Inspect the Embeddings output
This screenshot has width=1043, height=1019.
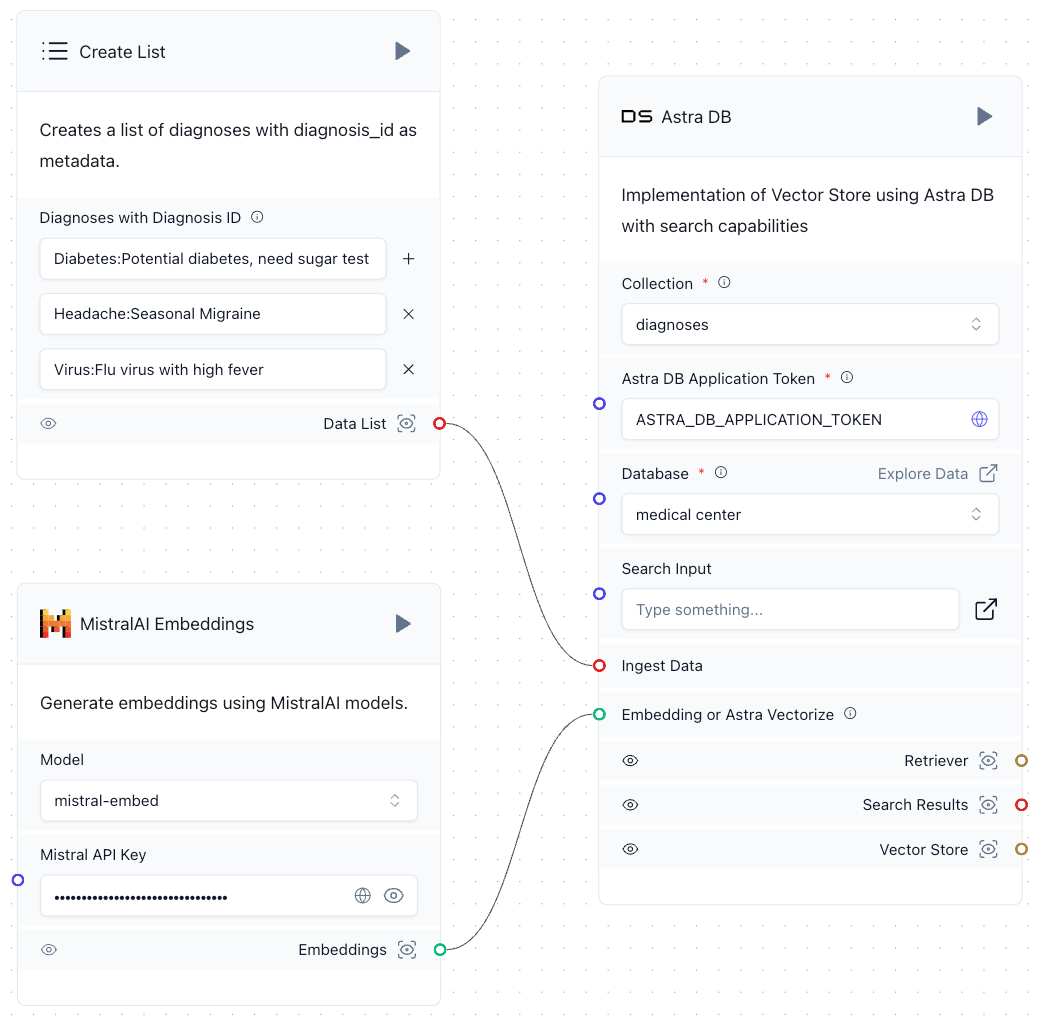(406, 949)
